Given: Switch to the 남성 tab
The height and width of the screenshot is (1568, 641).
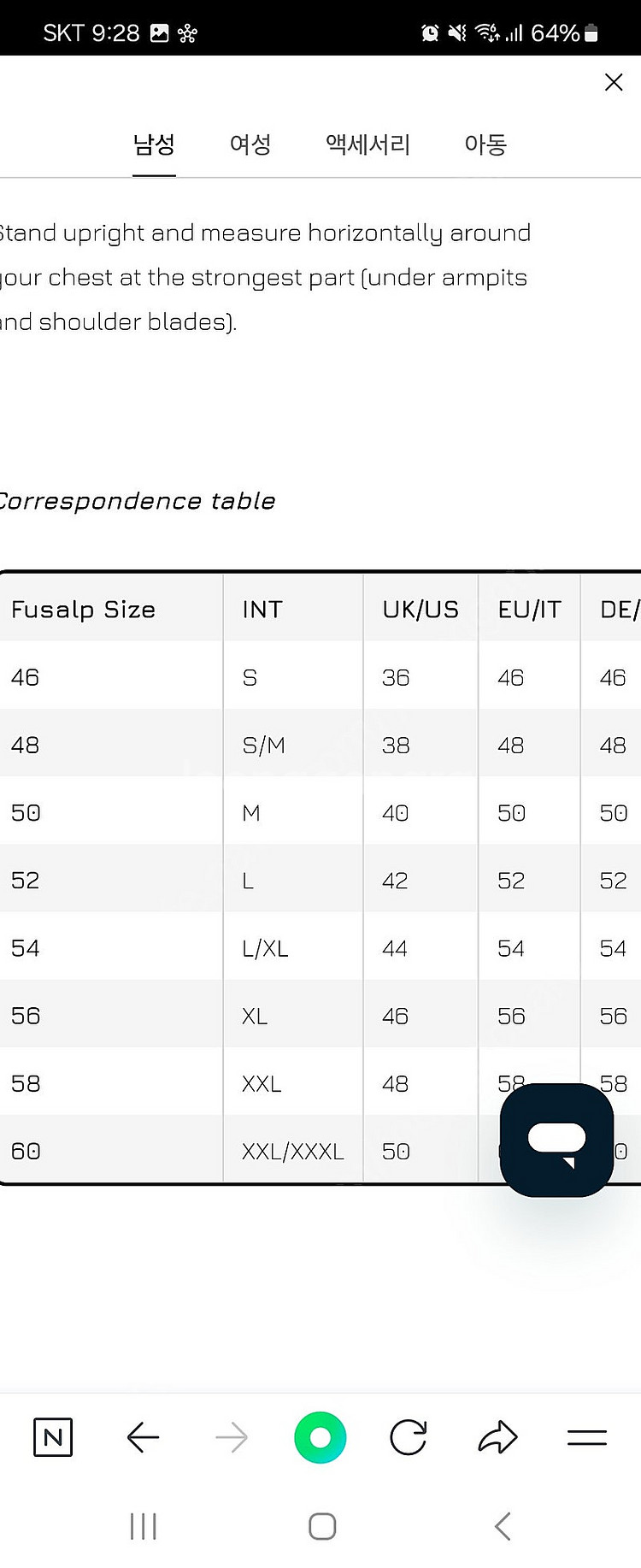Looking at the screenshot, I should (154, 144).
